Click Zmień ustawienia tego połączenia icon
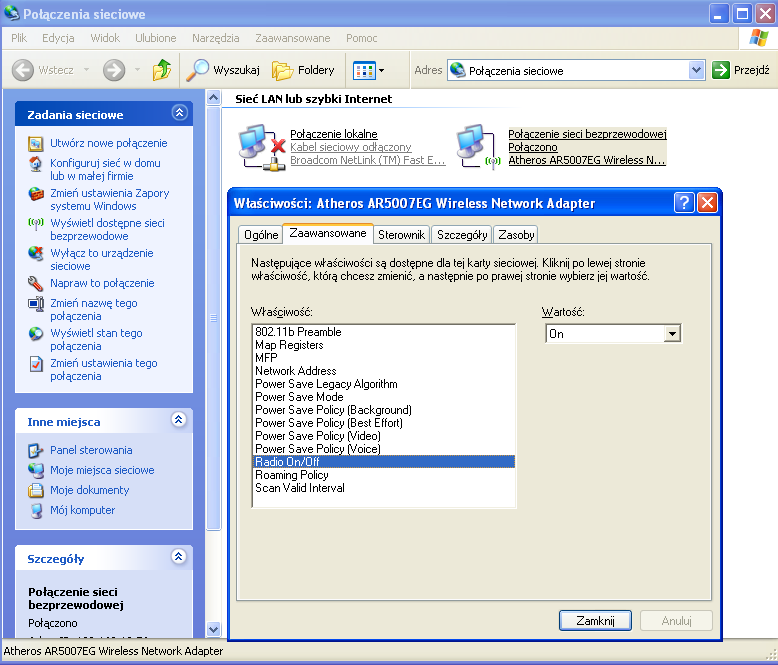778x665 pixels. [36, 364]
